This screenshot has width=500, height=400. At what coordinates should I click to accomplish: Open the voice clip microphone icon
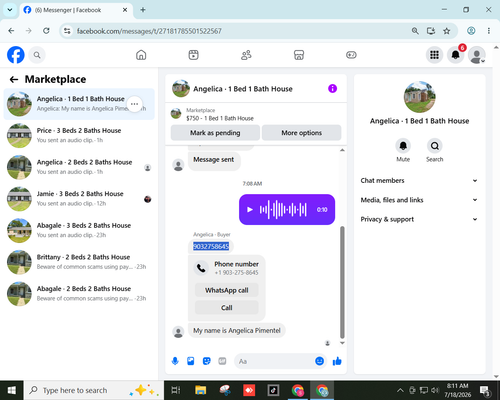coord(175,361)
